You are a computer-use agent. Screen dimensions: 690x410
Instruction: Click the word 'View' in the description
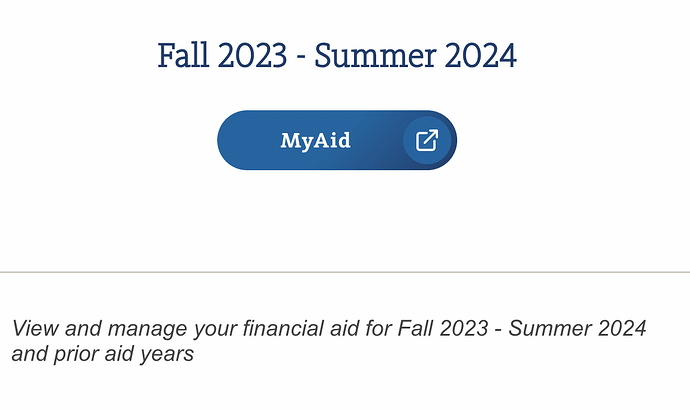point(34,328)
